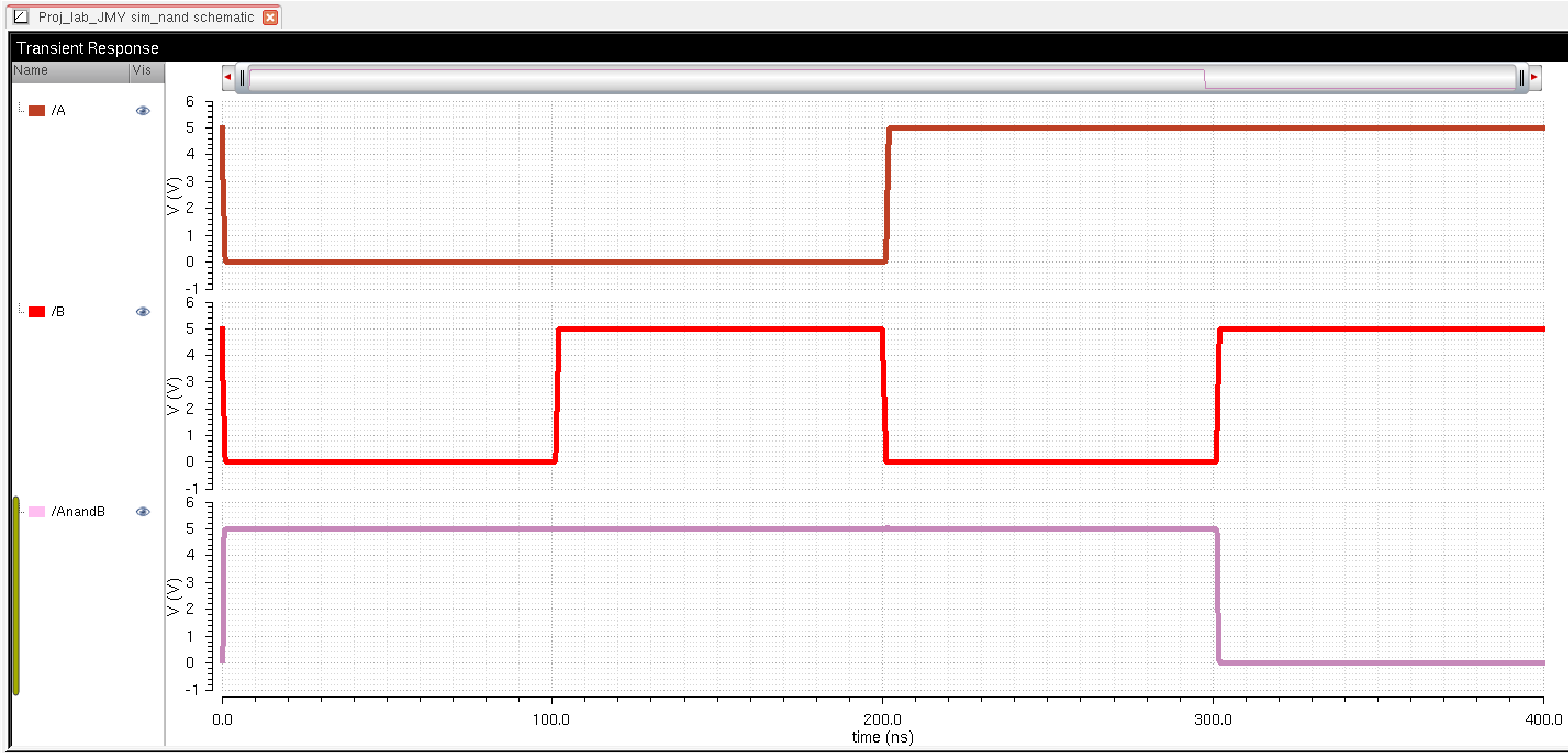1568x753 pixels.
Task: Expand the /B signal tree node
Action: pos(21,310)
